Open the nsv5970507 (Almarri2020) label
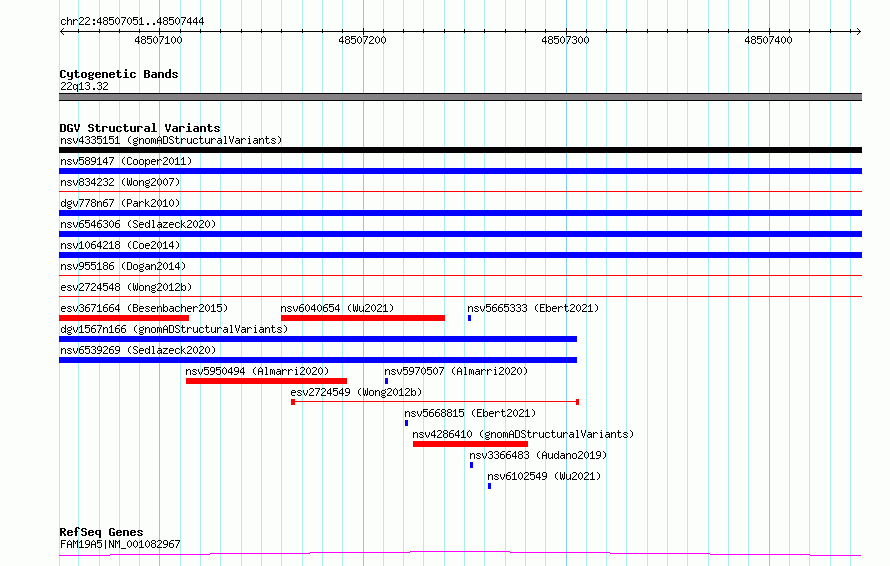The width and height of the screenshot is (890, 566). [456, 371]
